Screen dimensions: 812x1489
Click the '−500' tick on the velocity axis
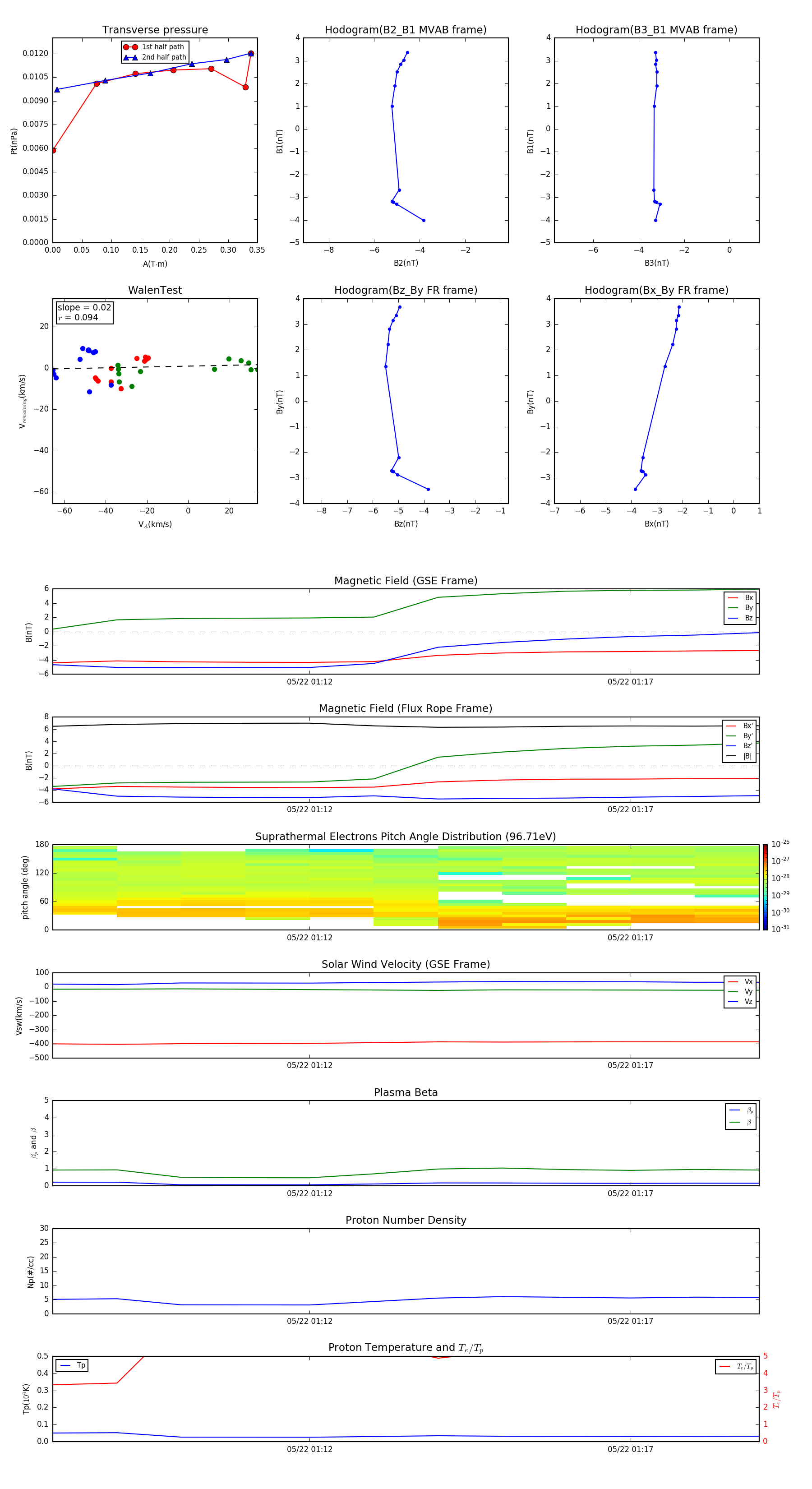pyautogui.click(x=38, y=1058)
